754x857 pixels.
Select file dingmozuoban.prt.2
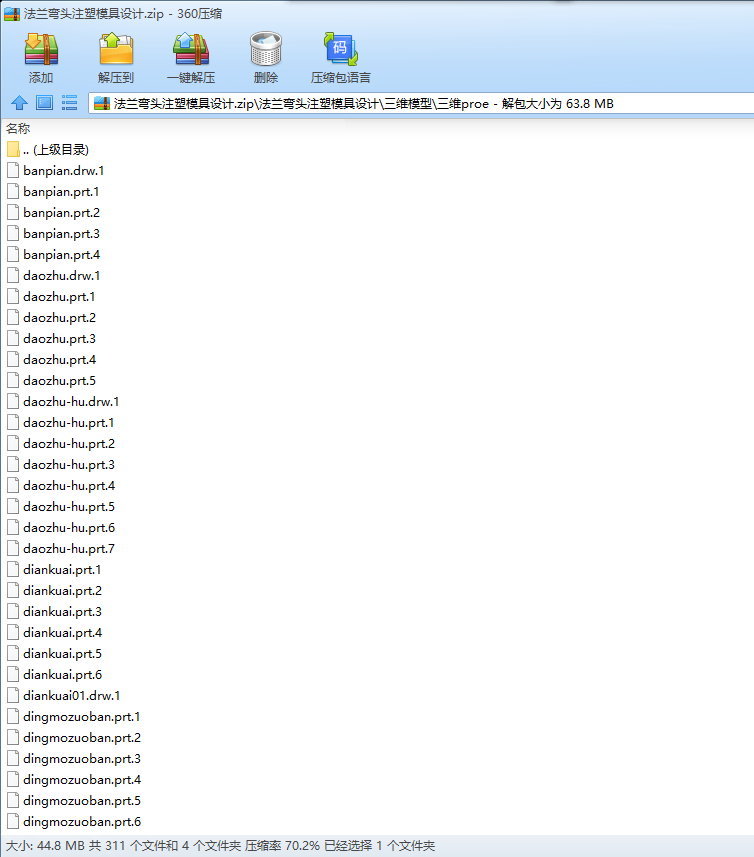74,737
